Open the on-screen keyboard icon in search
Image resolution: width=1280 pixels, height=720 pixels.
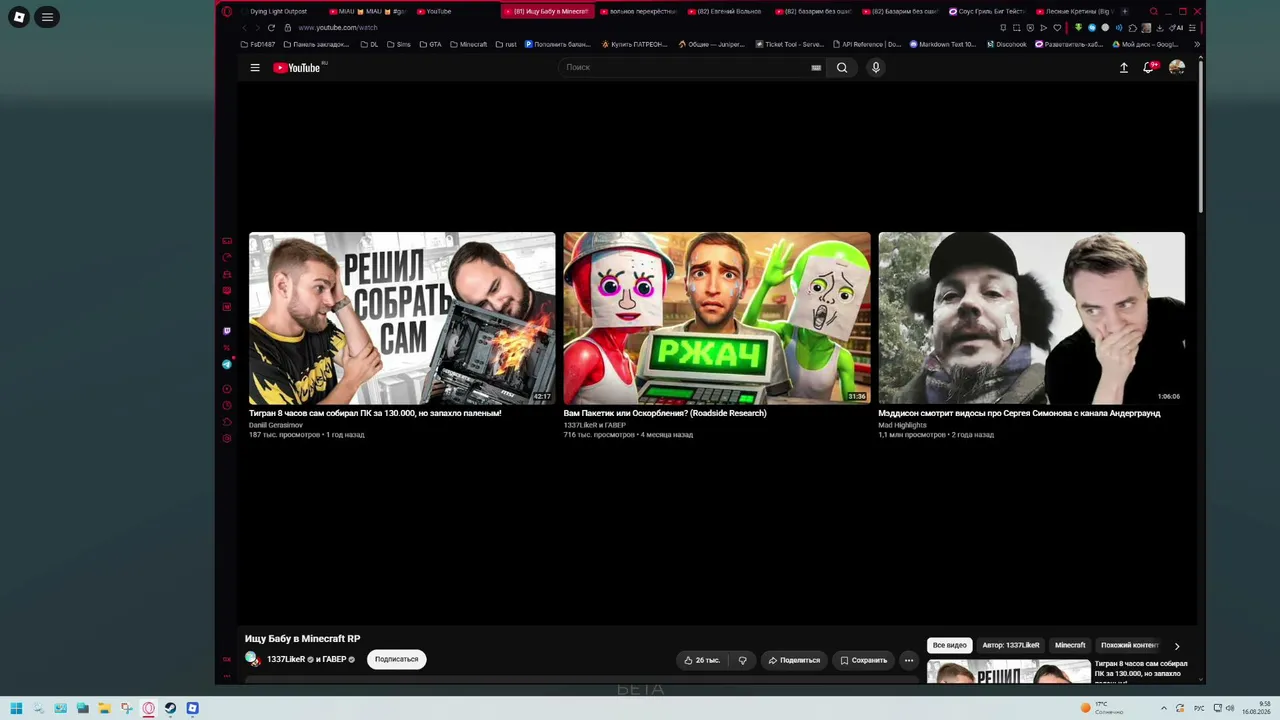tap(816, 68)
